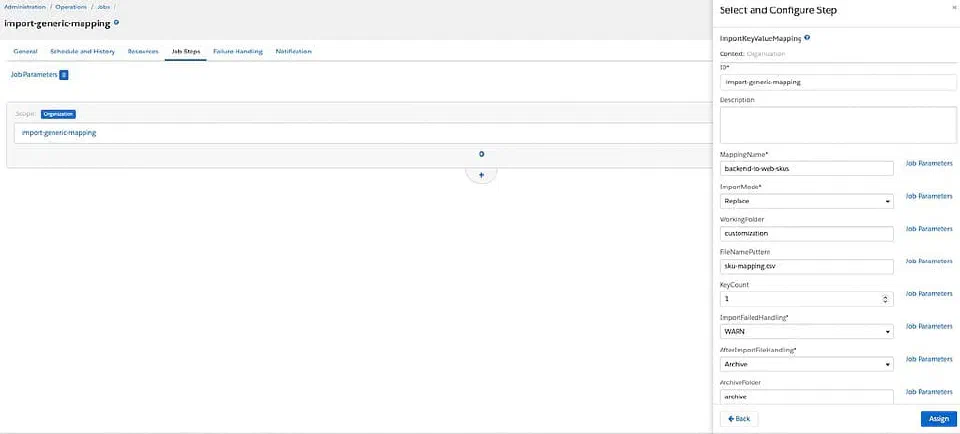Screen dimensions: 960x434
Task: Navigate to Administration breadcrumb
Action: (24, 7)
